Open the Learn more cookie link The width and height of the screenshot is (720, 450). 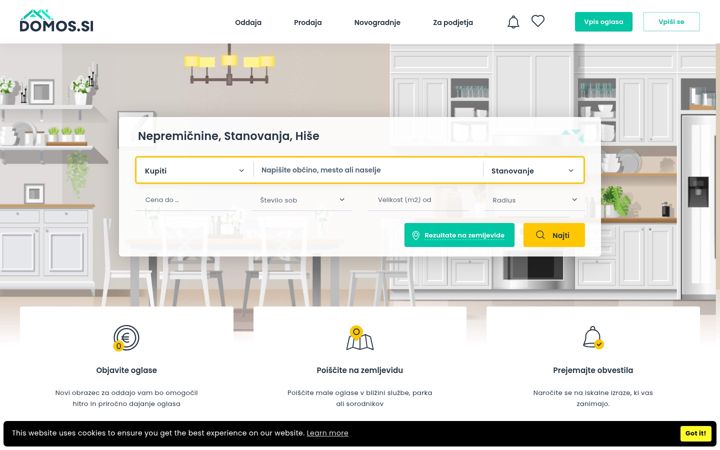pos(327,433)
